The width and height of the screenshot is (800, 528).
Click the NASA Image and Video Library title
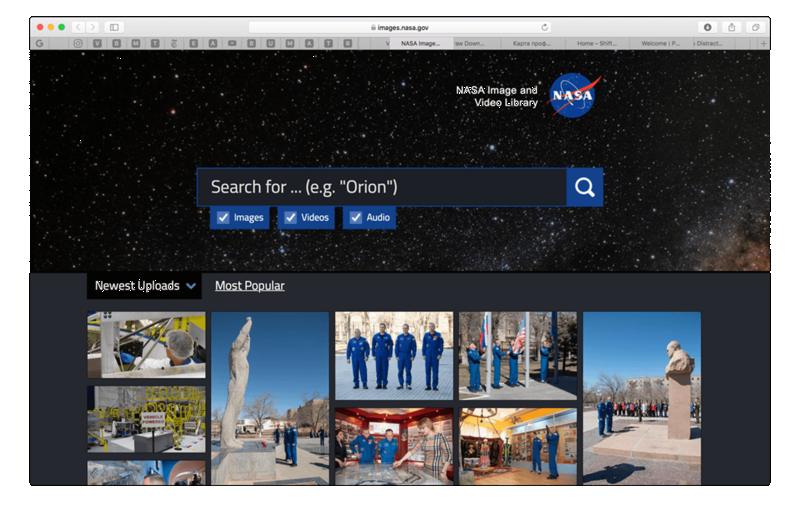pos(496,96)
